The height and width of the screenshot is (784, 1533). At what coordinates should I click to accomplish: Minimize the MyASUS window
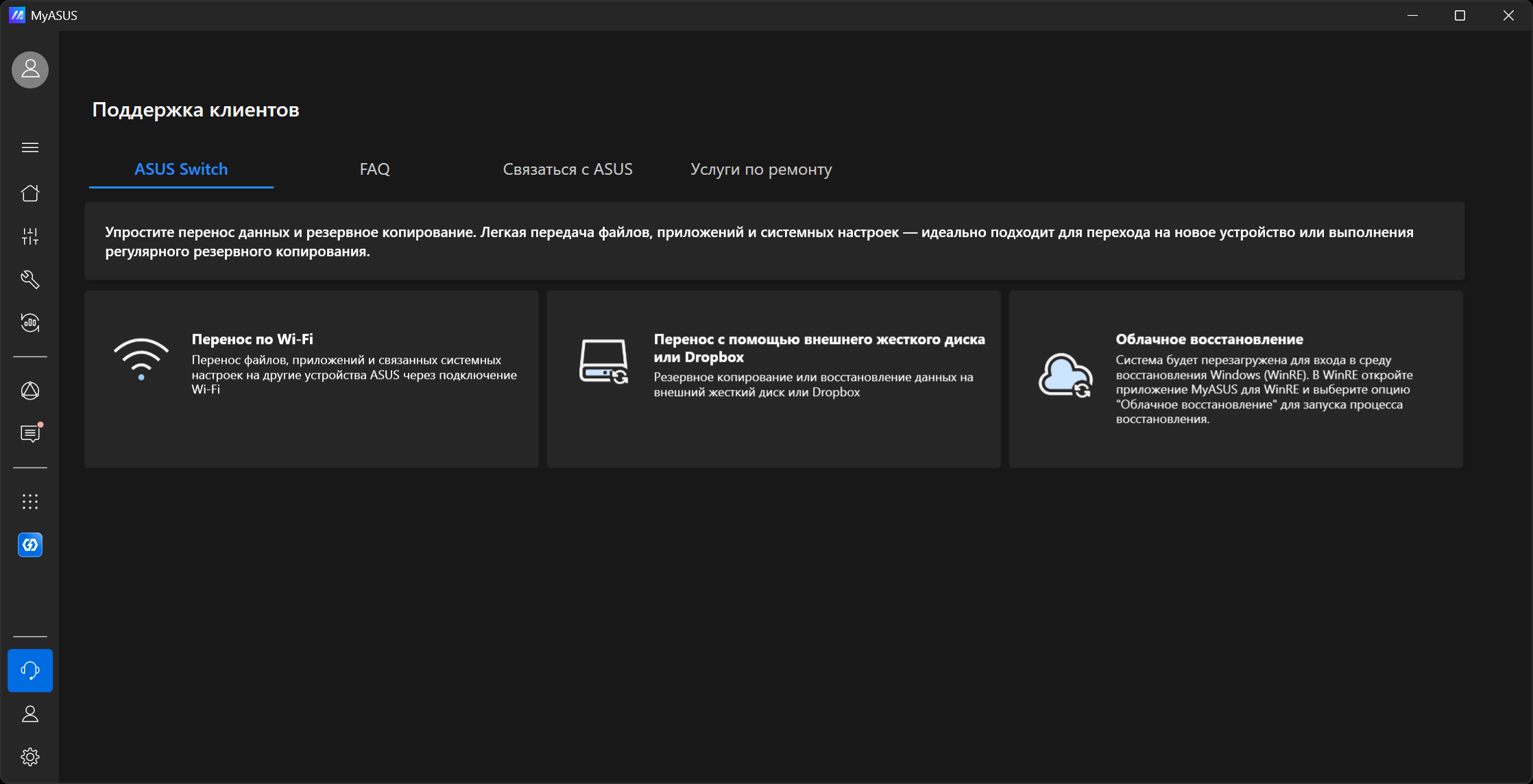tap(1412, 15)
